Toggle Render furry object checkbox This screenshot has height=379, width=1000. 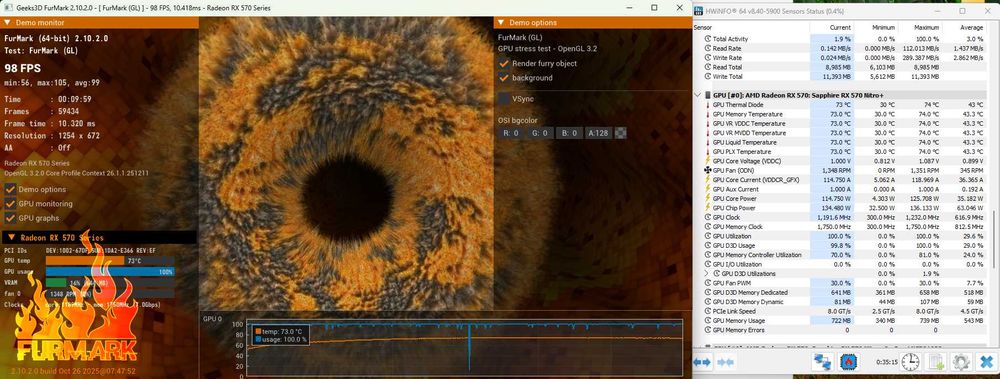pyautogui.click(x=504, y=63)
